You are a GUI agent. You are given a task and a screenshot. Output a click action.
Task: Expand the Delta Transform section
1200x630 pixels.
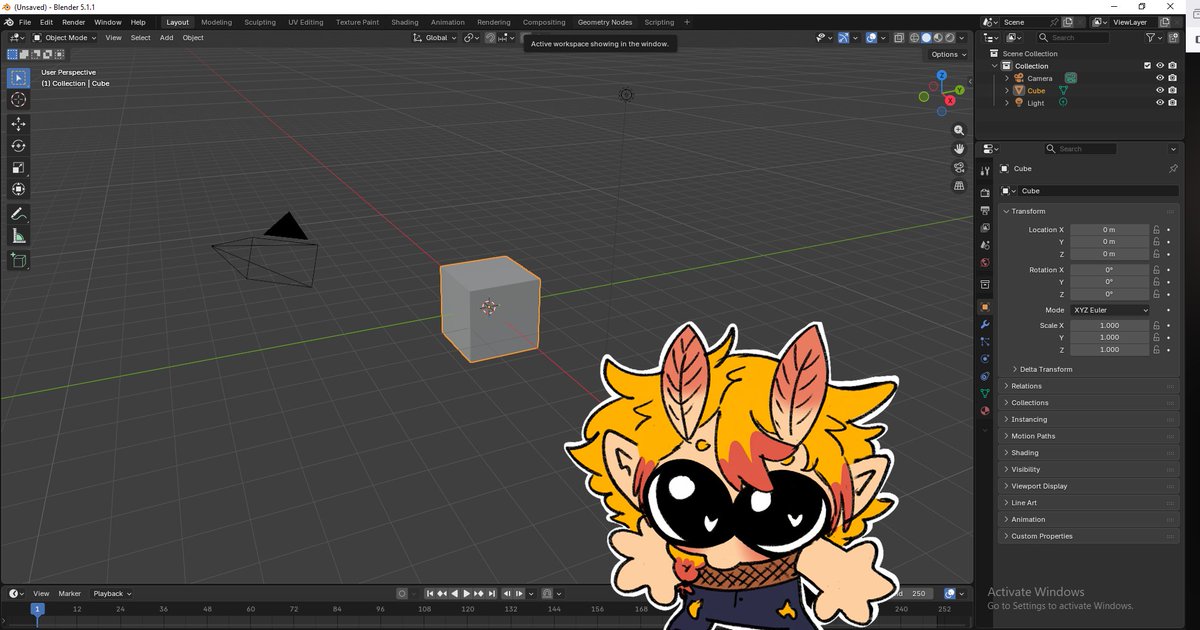(1045, 370)
